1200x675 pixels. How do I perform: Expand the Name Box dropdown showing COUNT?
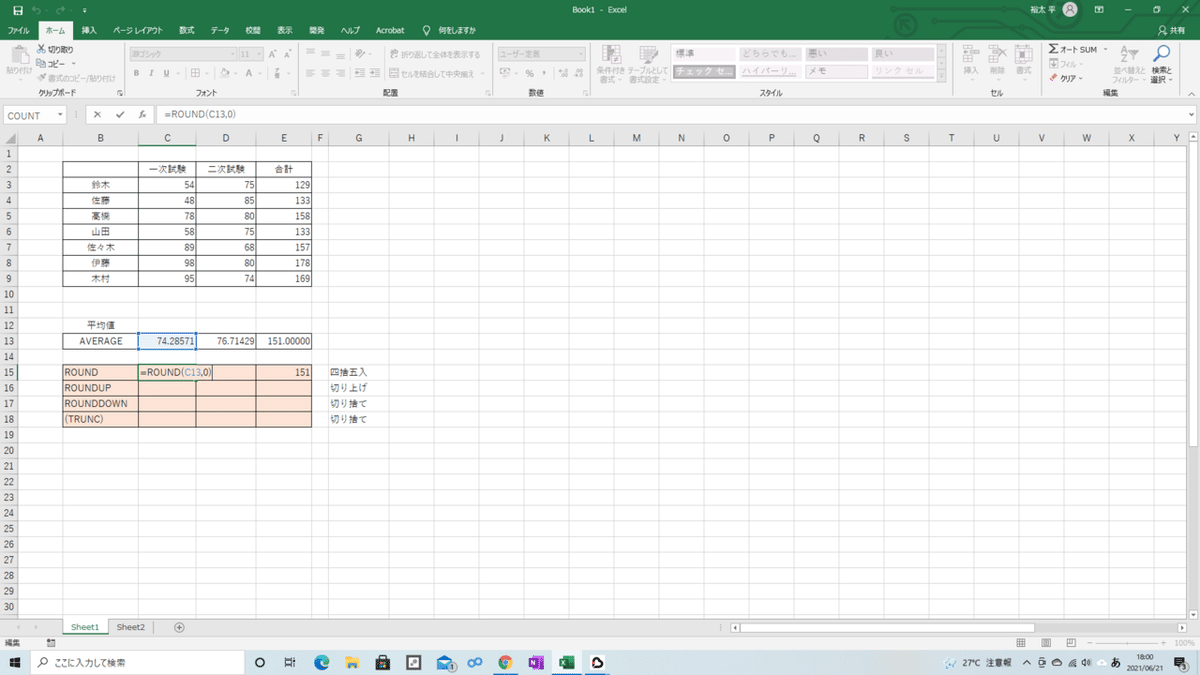pyautogui.click(x=61, y=115)
